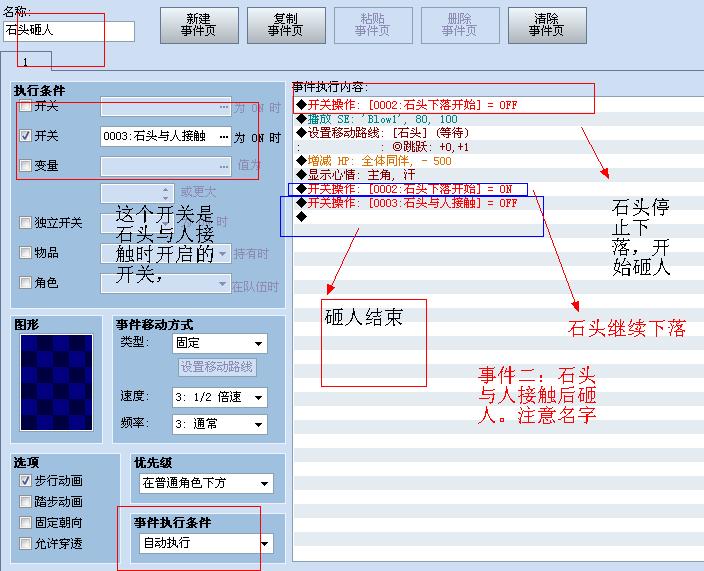
Task: Open the 事件执行条件 dropdown 自动执行
Action: 206,543
